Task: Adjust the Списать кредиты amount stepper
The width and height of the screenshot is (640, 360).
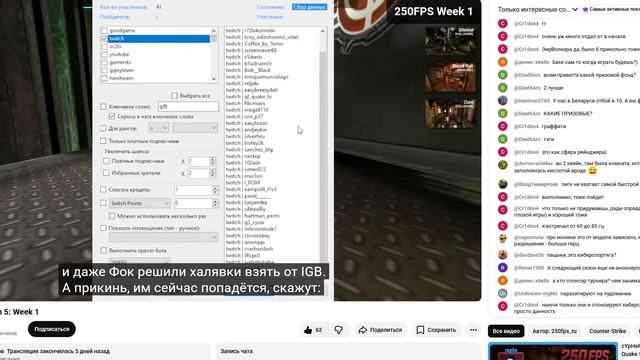Action: tap(215, 190)
